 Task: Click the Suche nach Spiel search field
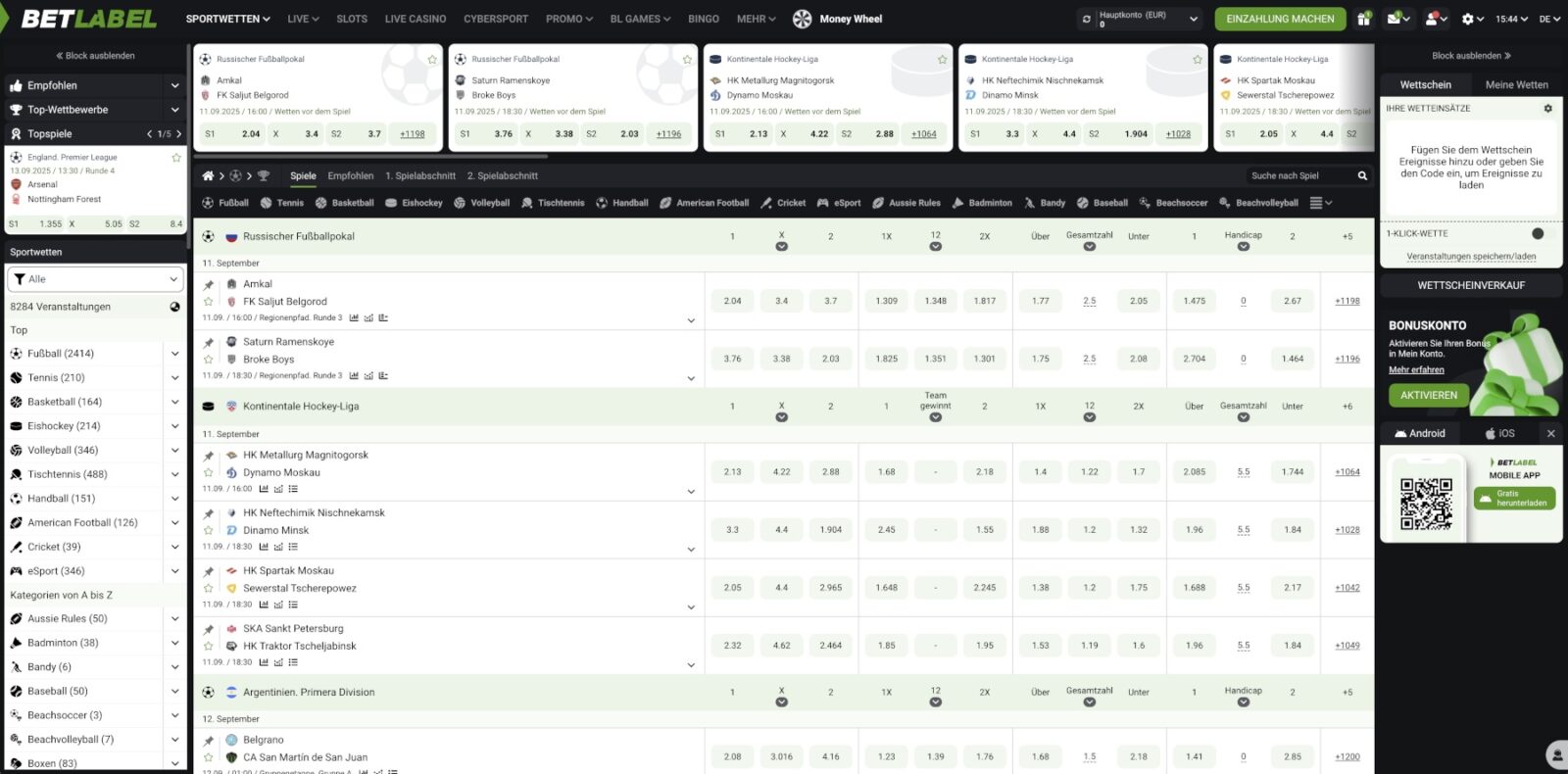coord(1298,176)
